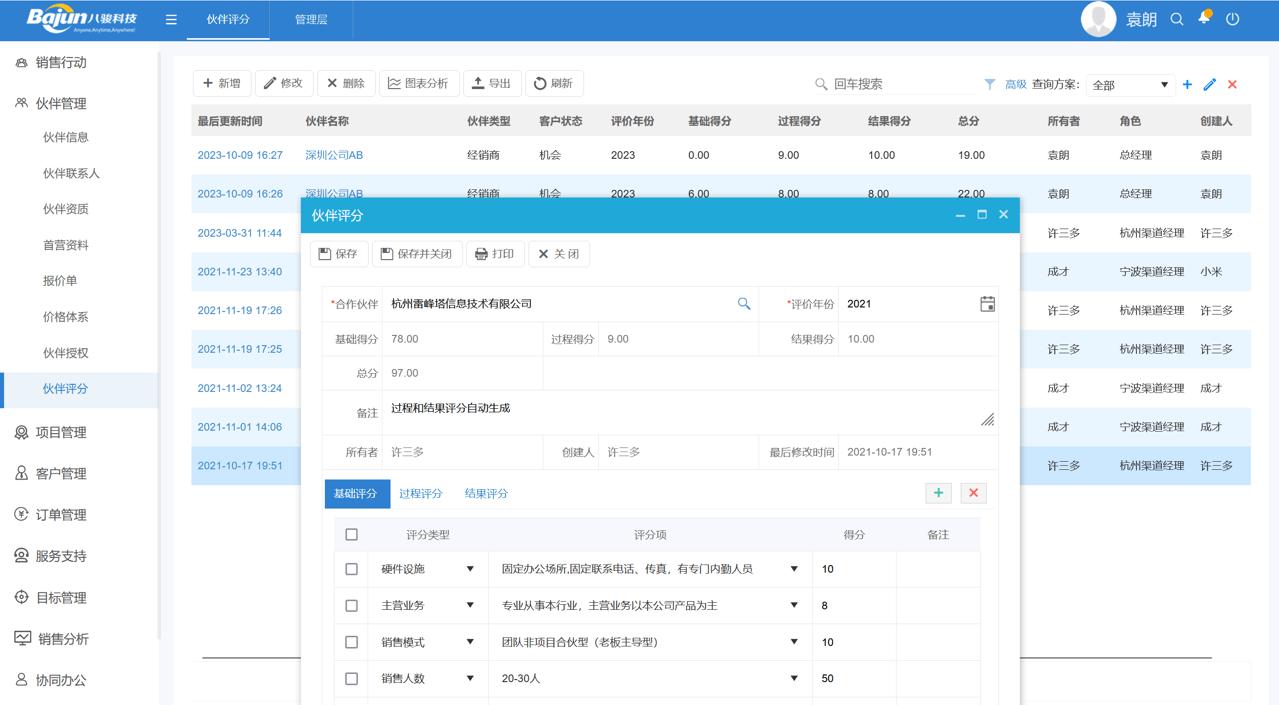This screenshot has width=1279, height=705.
Task: Check the 主营业务 row checkbox
Action: coord(352,606)
